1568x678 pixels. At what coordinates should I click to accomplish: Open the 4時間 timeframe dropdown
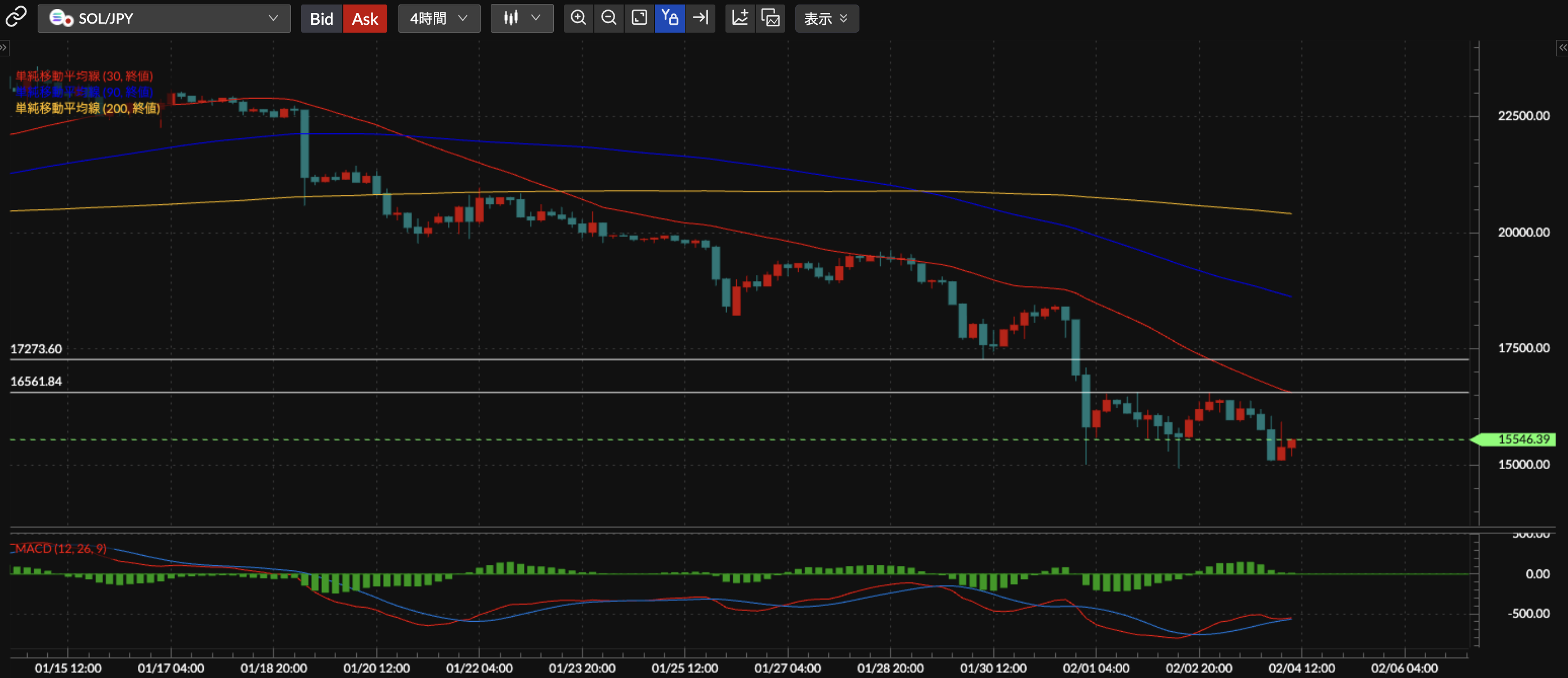(x=439, y=18)
